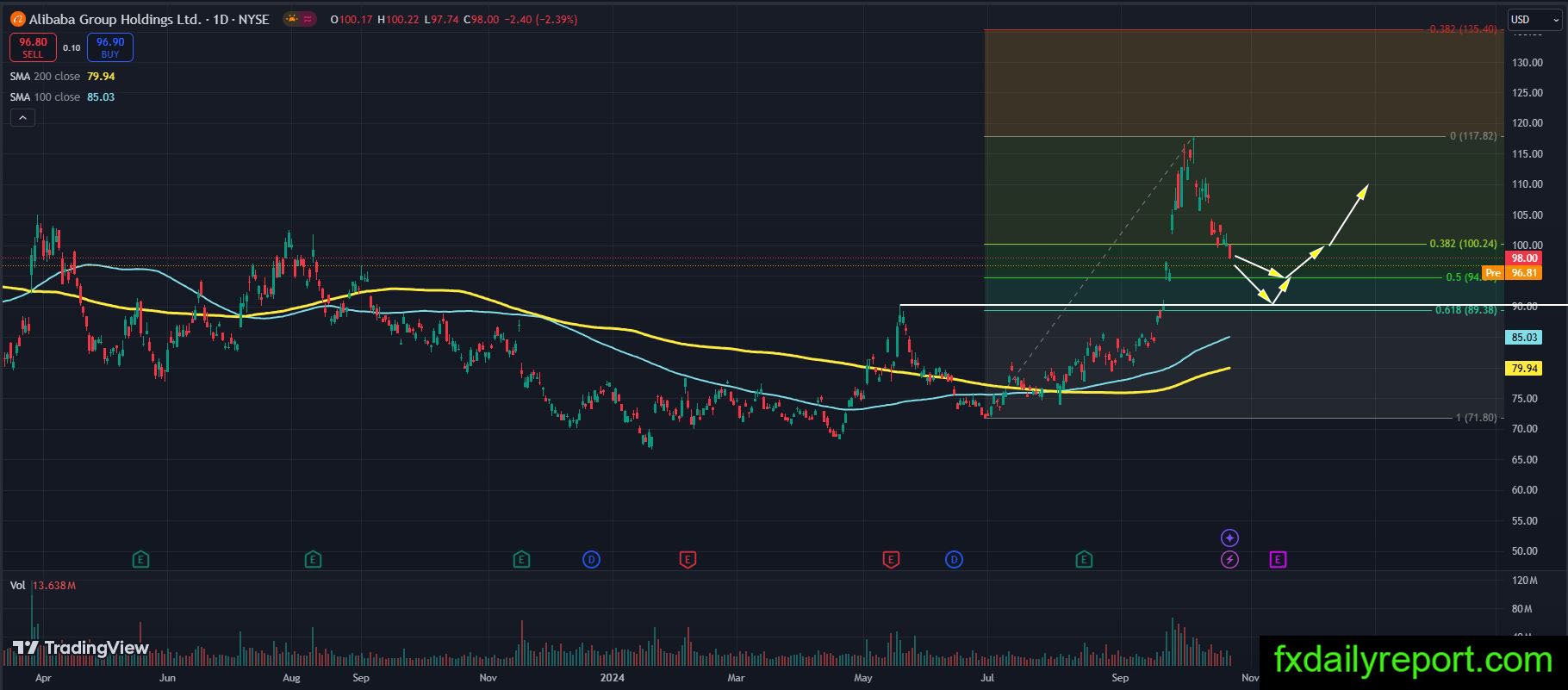Click the Aug label on time axis
Image resolution: width=1568 pixels, height=690 pixels.
[291, 678]
